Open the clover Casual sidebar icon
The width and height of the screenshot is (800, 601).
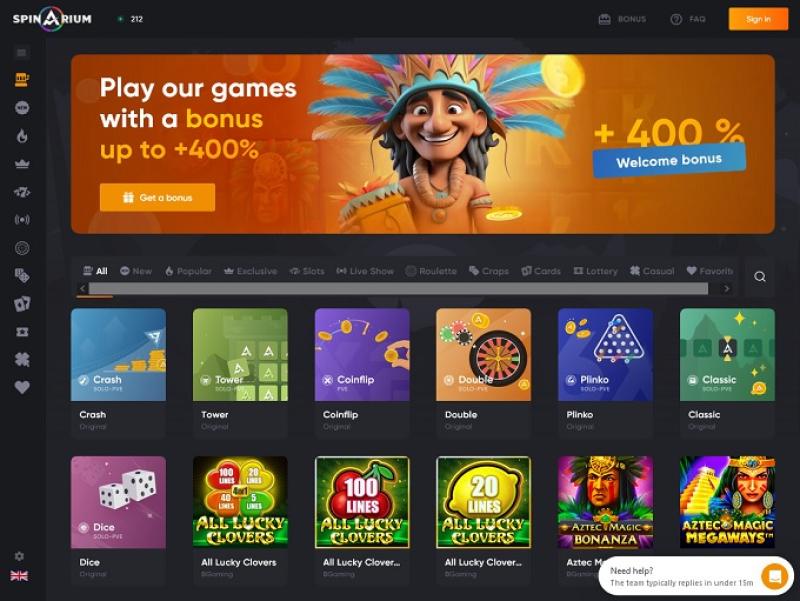(x=21, y=360)
